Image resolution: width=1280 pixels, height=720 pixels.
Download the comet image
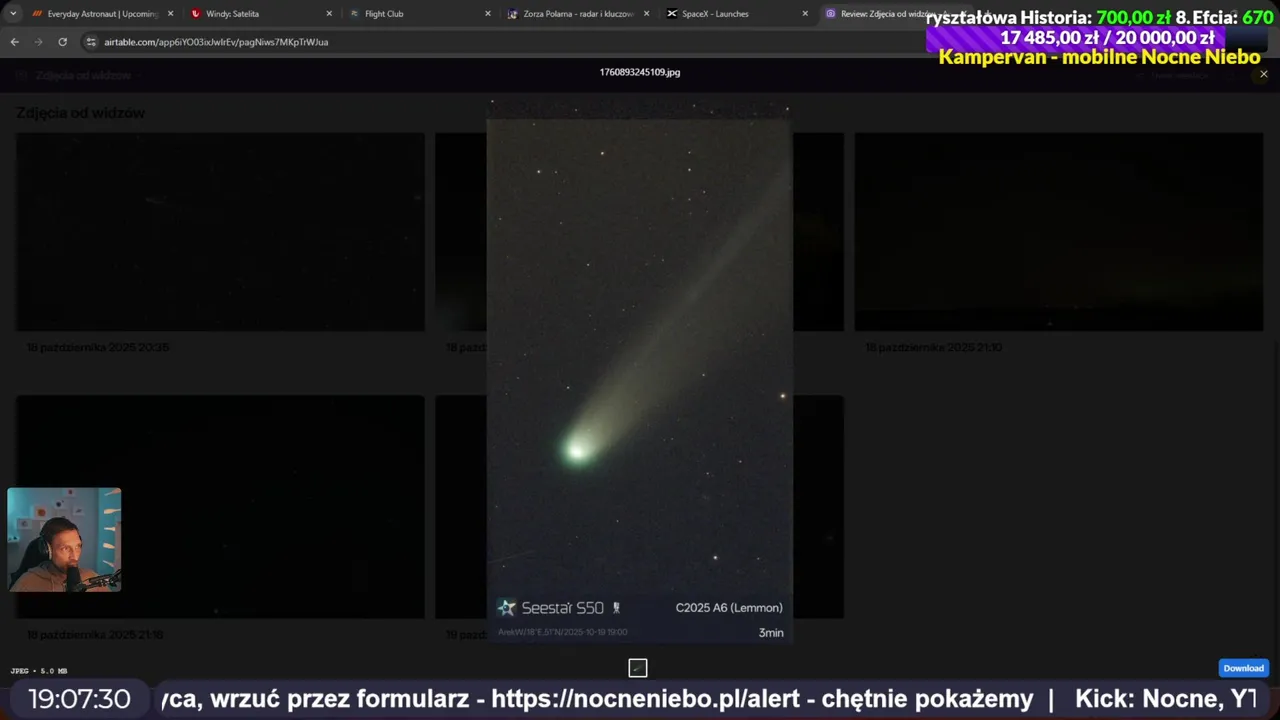tap(1243, 668)
